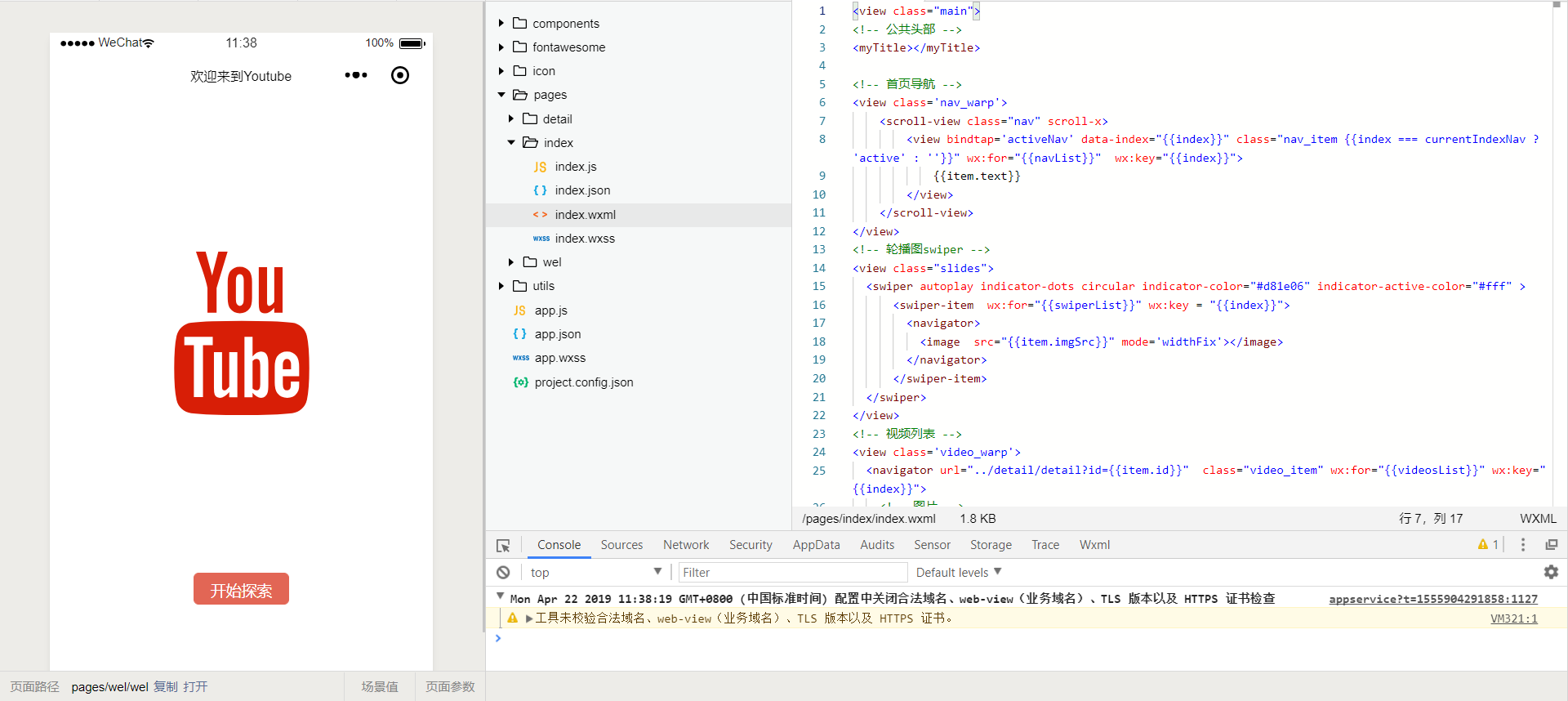Tap the 开始探索 button
This screenshot has width=1568, height=701.
[x=241, y=589]
